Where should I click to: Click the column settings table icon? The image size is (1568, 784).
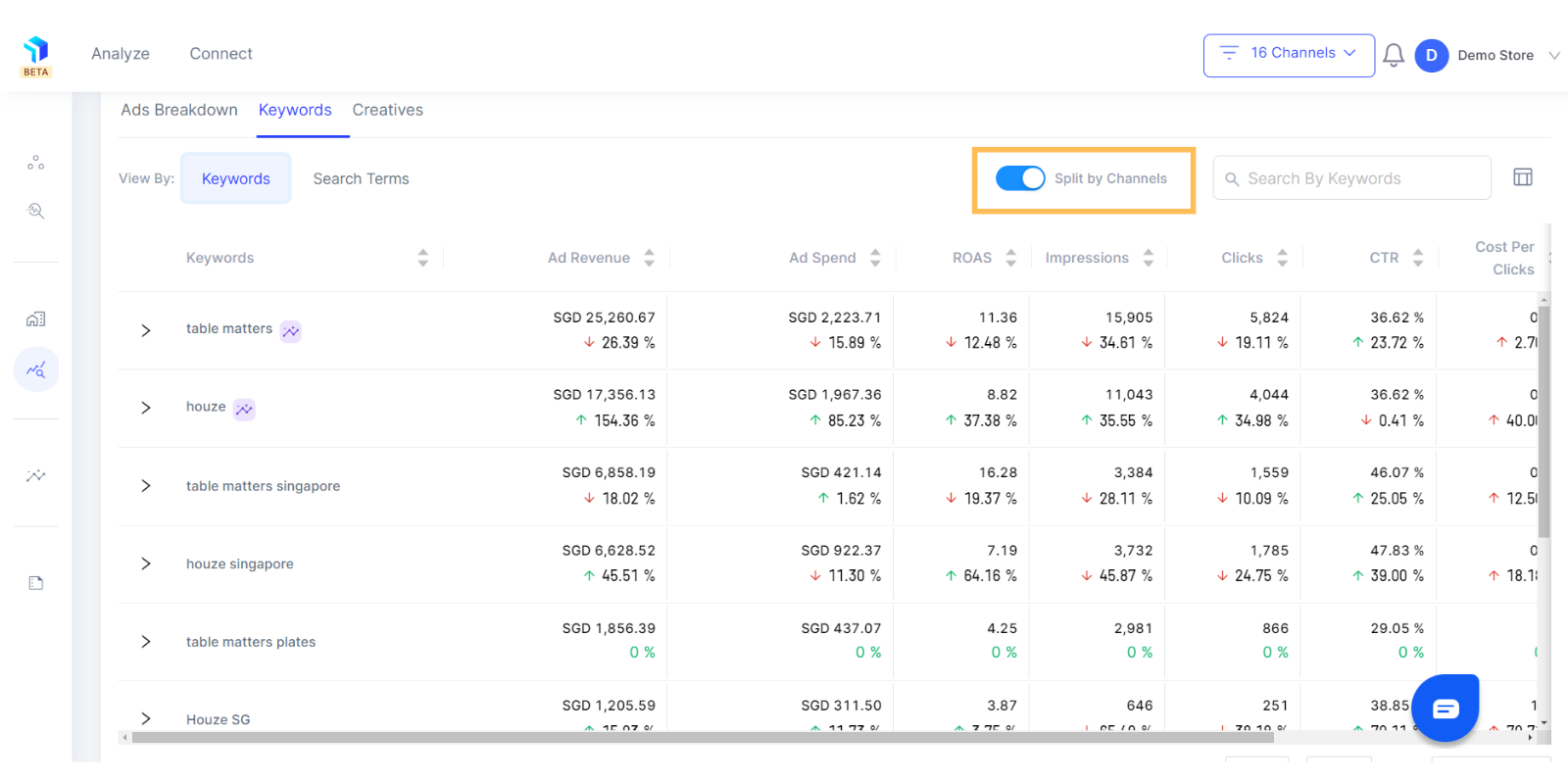(1523, 177)
